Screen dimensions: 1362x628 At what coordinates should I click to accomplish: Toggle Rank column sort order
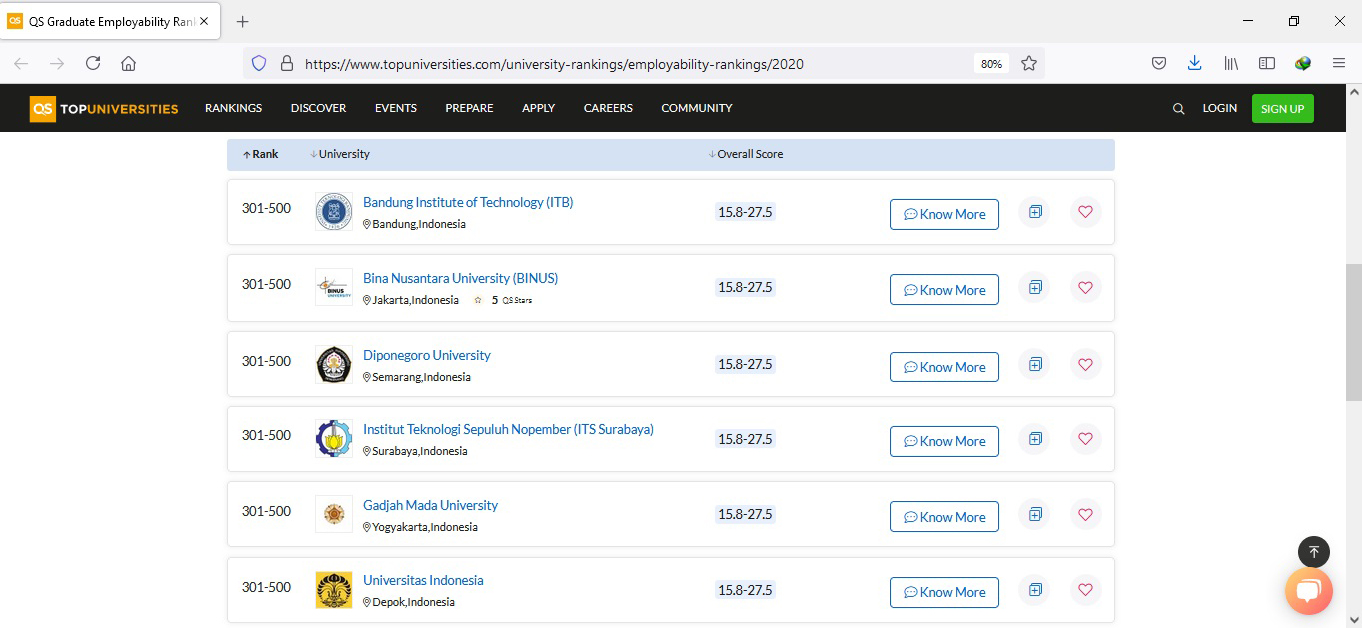click(245, 153)
